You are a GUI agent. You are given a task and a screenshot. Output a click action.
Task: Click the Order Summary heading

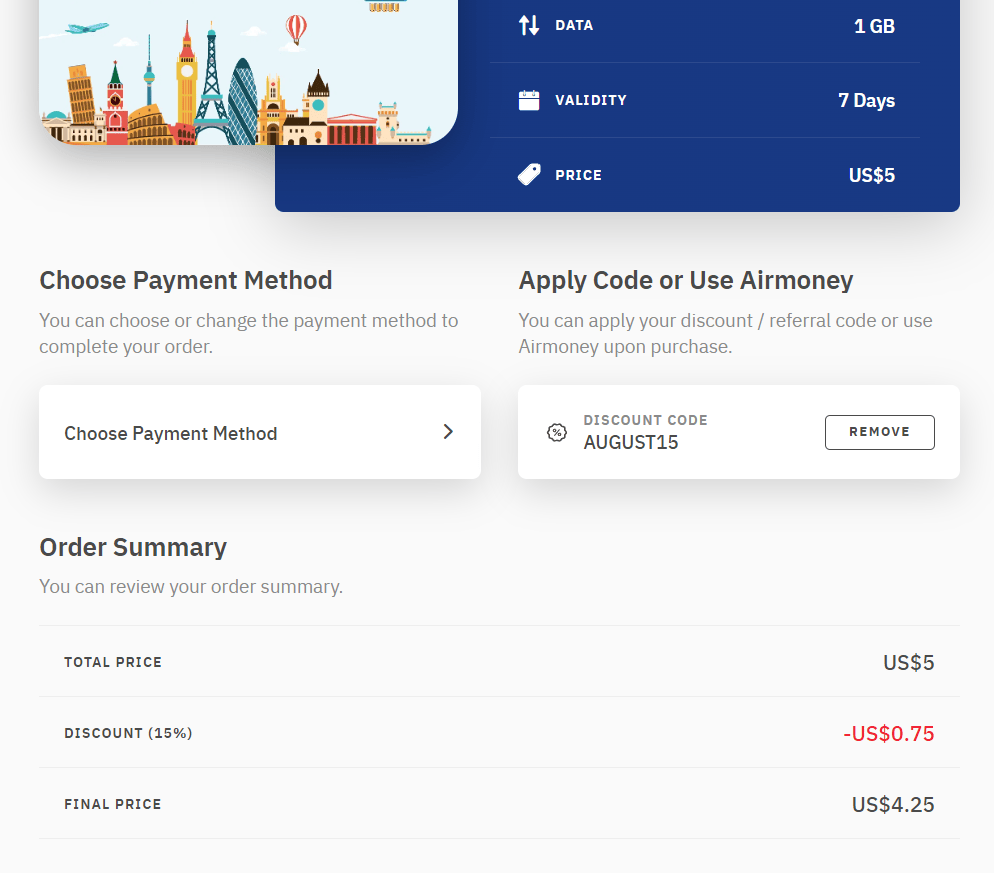point(133,547)
